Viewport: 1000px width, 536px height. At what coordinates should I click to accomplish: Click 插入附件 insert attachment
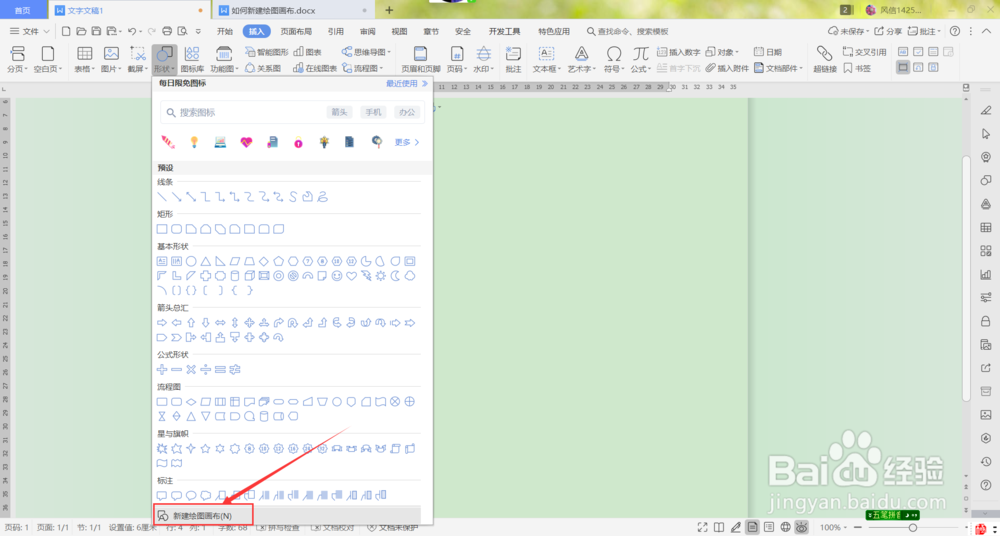(x=727, y=68)
